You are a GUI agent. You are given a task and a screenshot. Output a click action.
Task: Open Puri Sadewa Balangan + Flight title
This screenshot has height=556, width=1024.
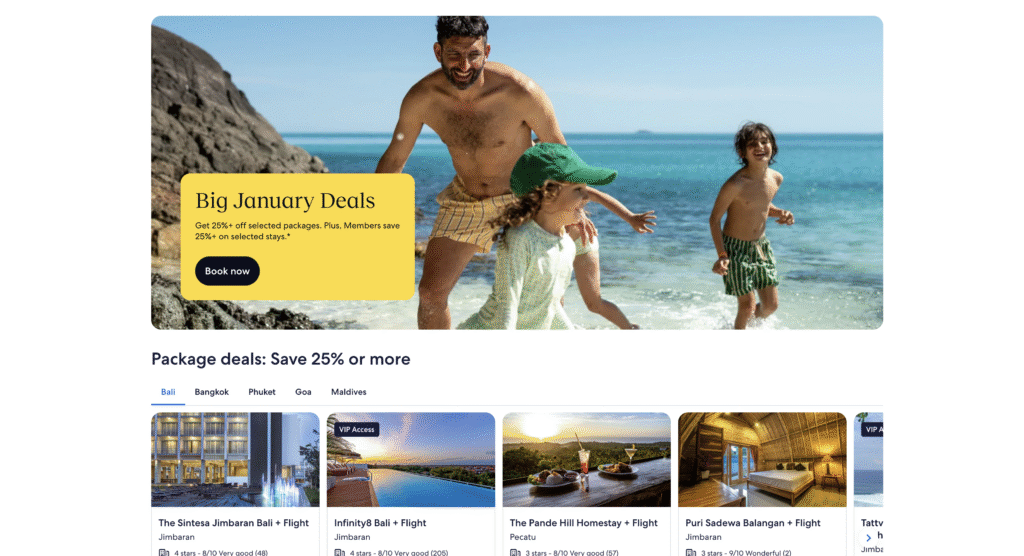coord(753,523)
